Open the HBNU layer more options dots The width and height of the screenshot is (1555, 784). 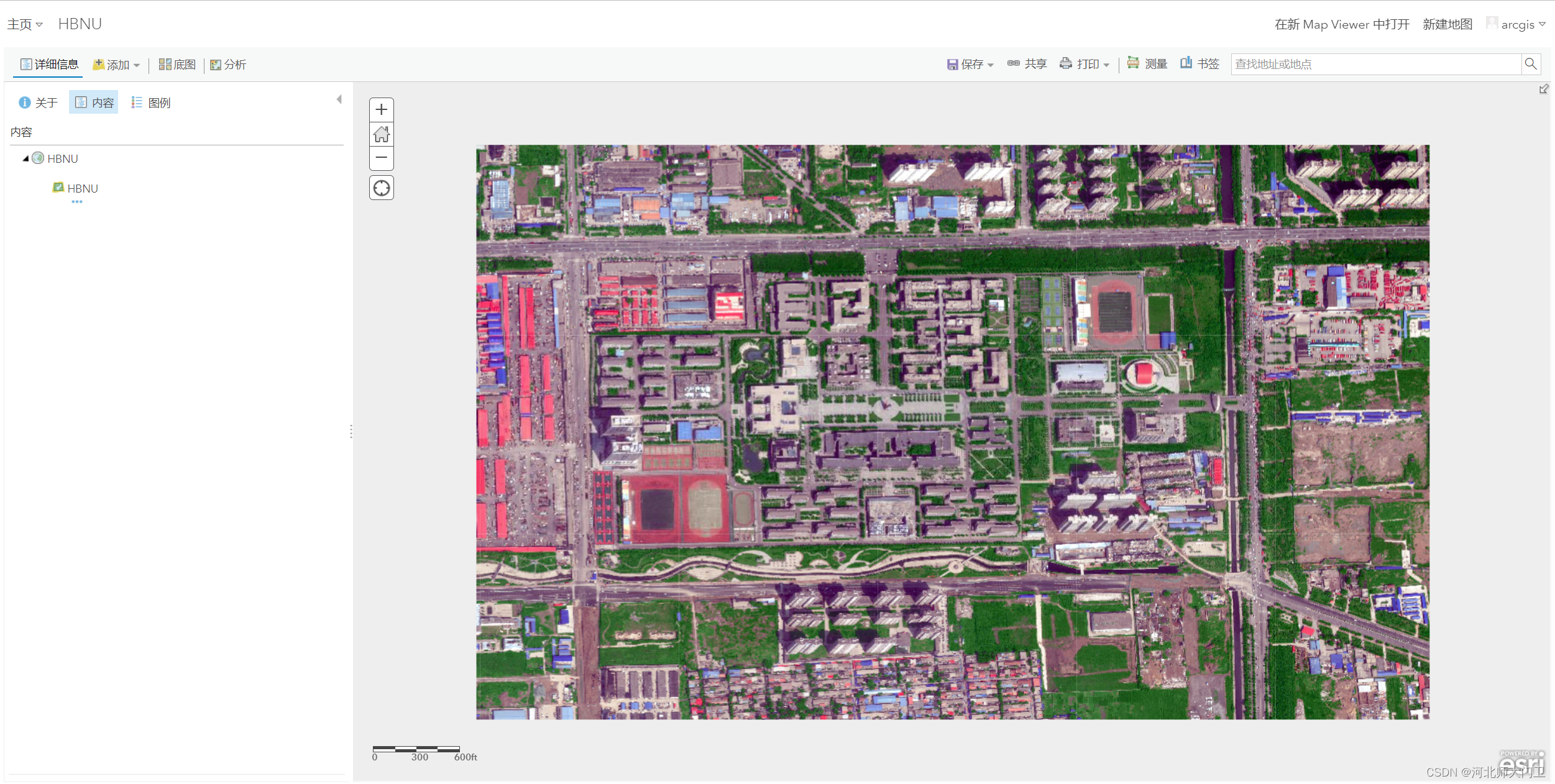coord(76,202)
